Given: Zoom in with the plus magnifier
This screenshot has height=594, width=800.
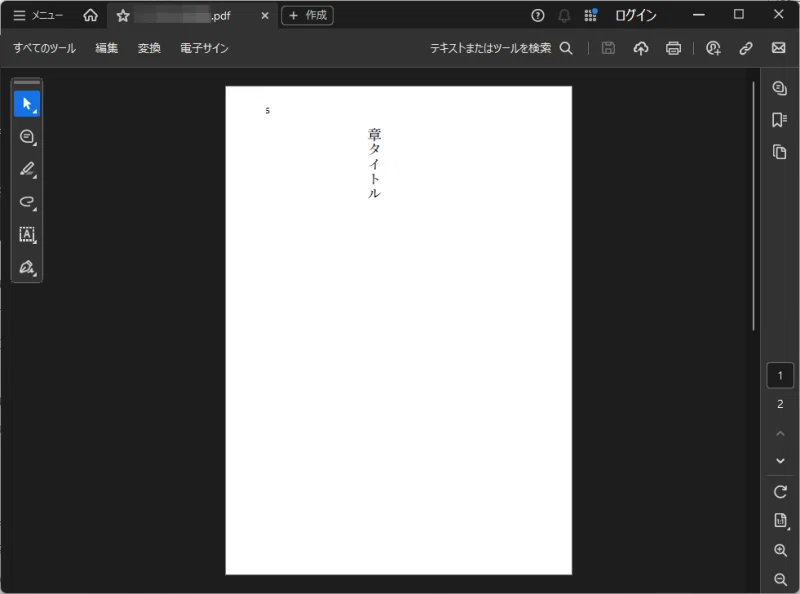Looking at the screenshot, I should (x=780, y=550).
